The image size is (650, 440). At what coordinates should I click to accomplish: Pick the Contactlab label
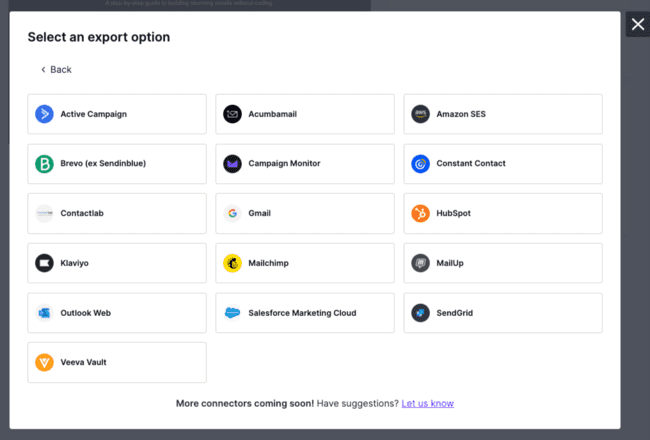[82, 213]
